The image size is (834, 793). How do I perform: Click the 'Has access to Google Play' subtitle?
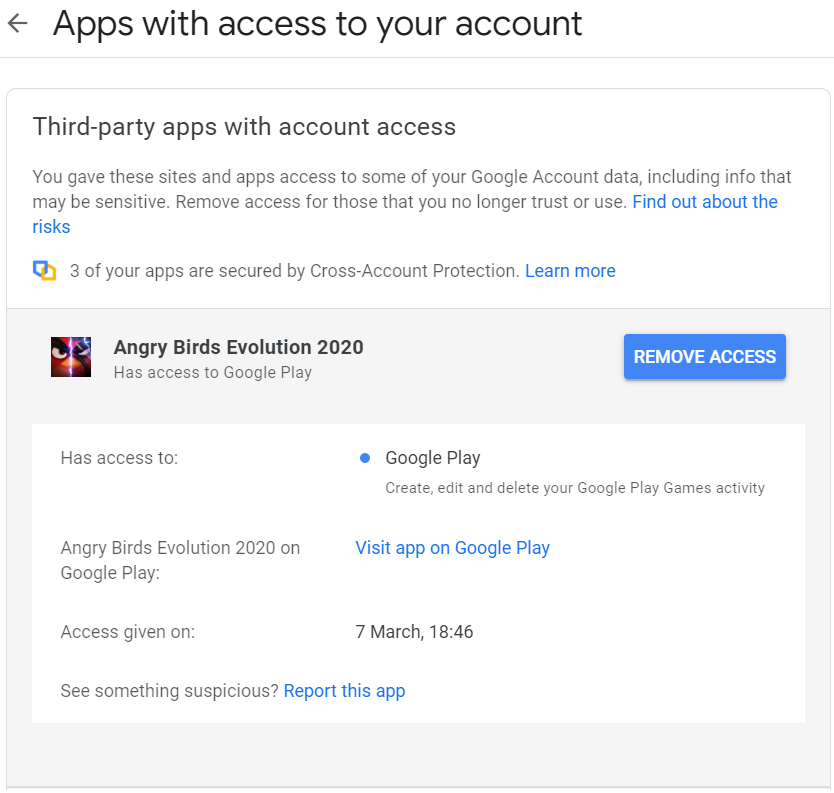coord(213,373)
